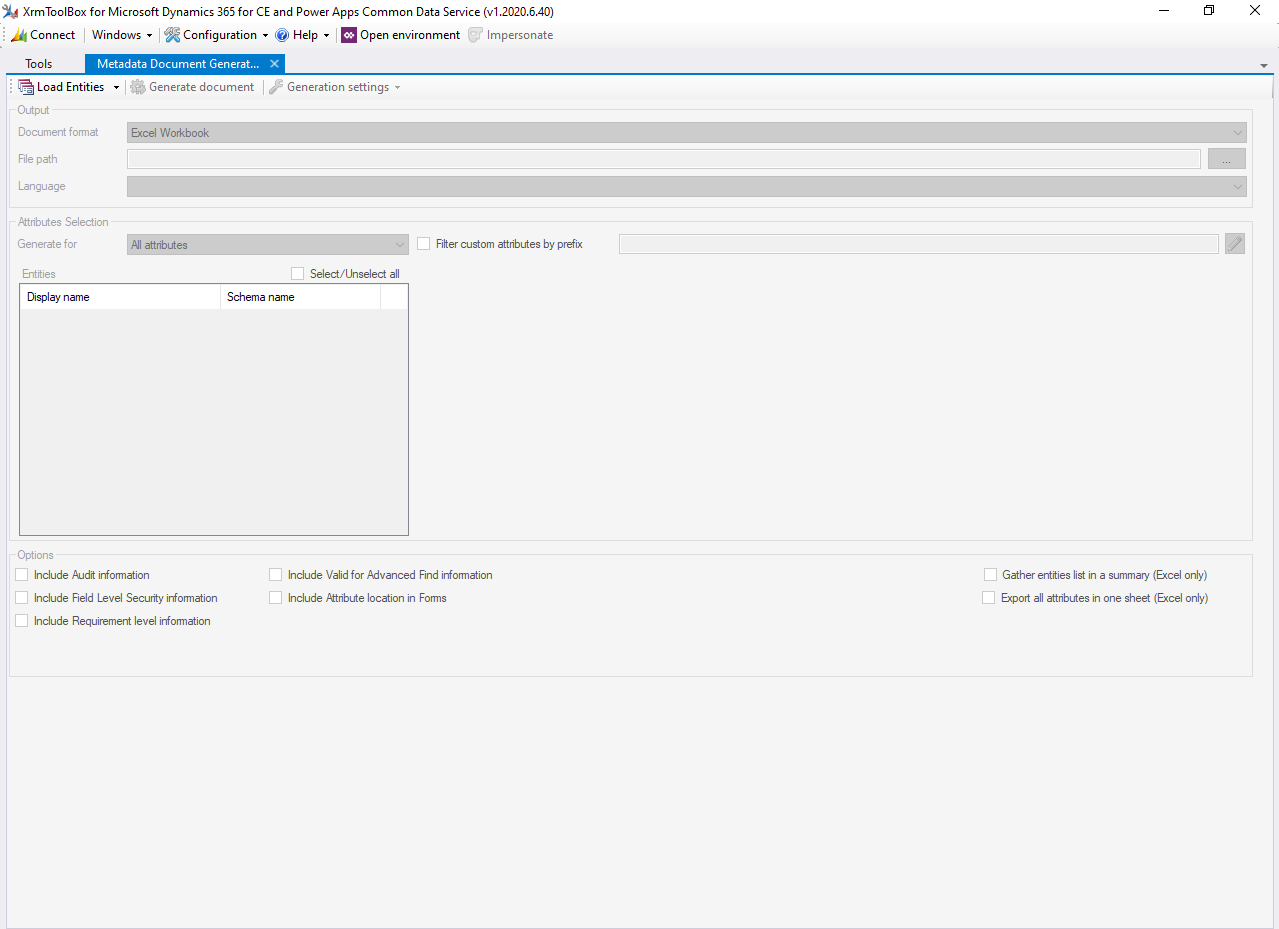Click the Generate document gear icon
The width and height of the screenshot is (1279, 929).
point(138,87)
